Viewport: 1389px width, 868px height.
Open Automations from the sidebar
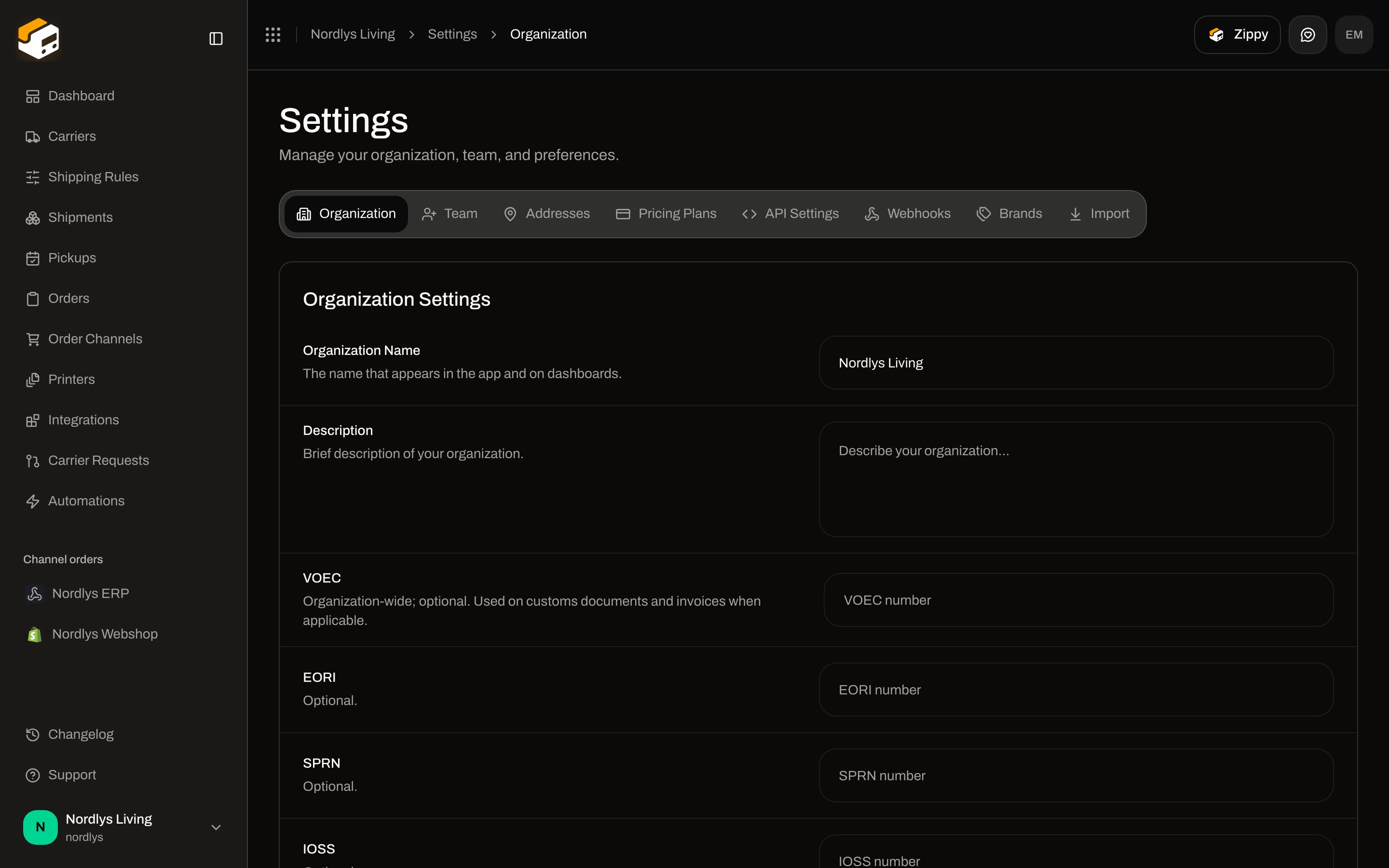[x=123, y=501]
